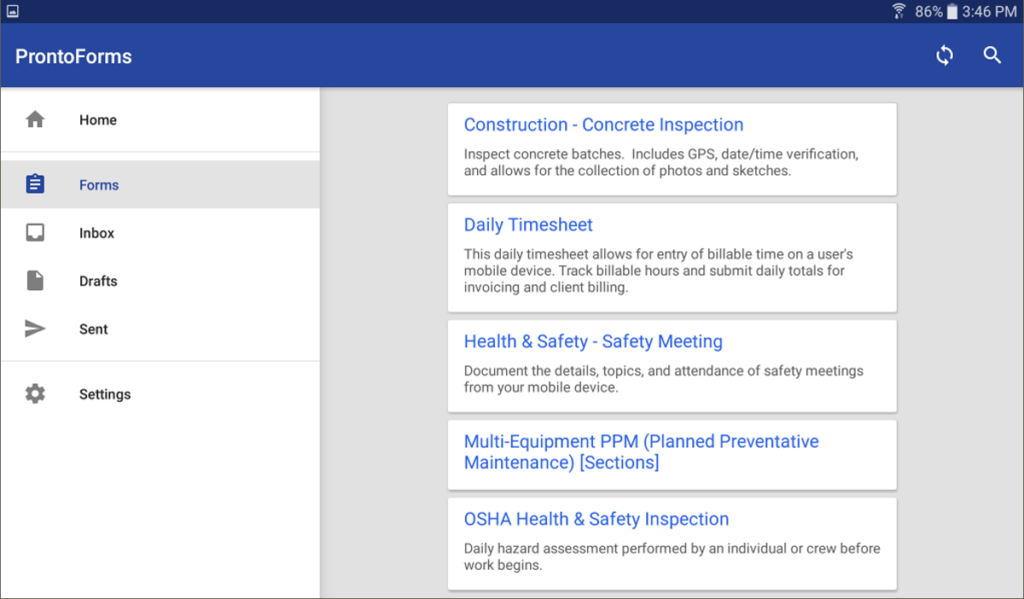Select Health & Safety - Safety Meeting
This screenshot has width=1024, height=599.
tap(592, 341)
